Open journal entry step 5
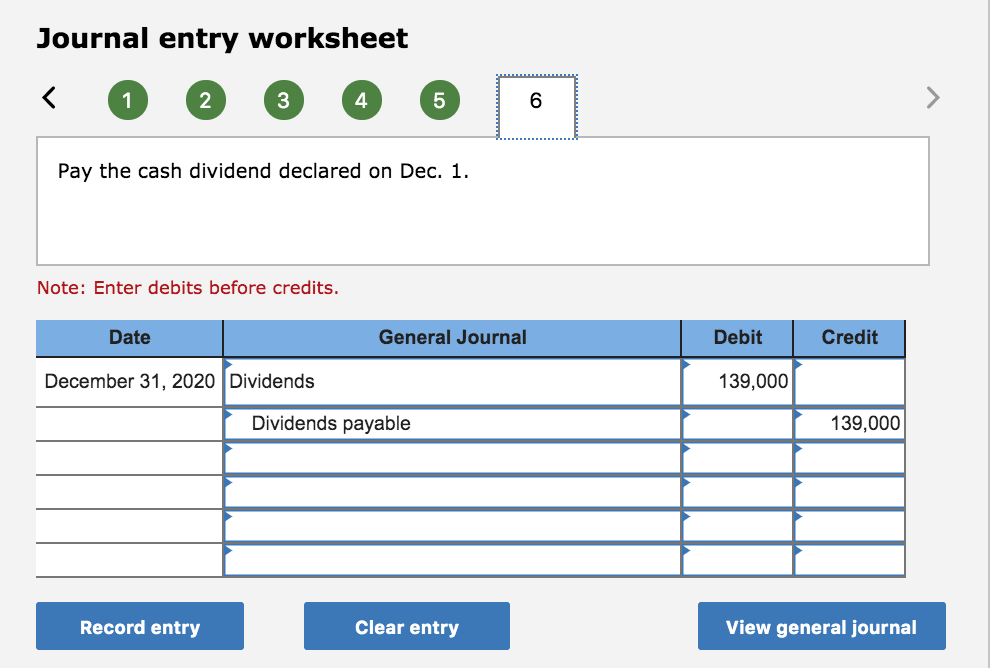 440,100
